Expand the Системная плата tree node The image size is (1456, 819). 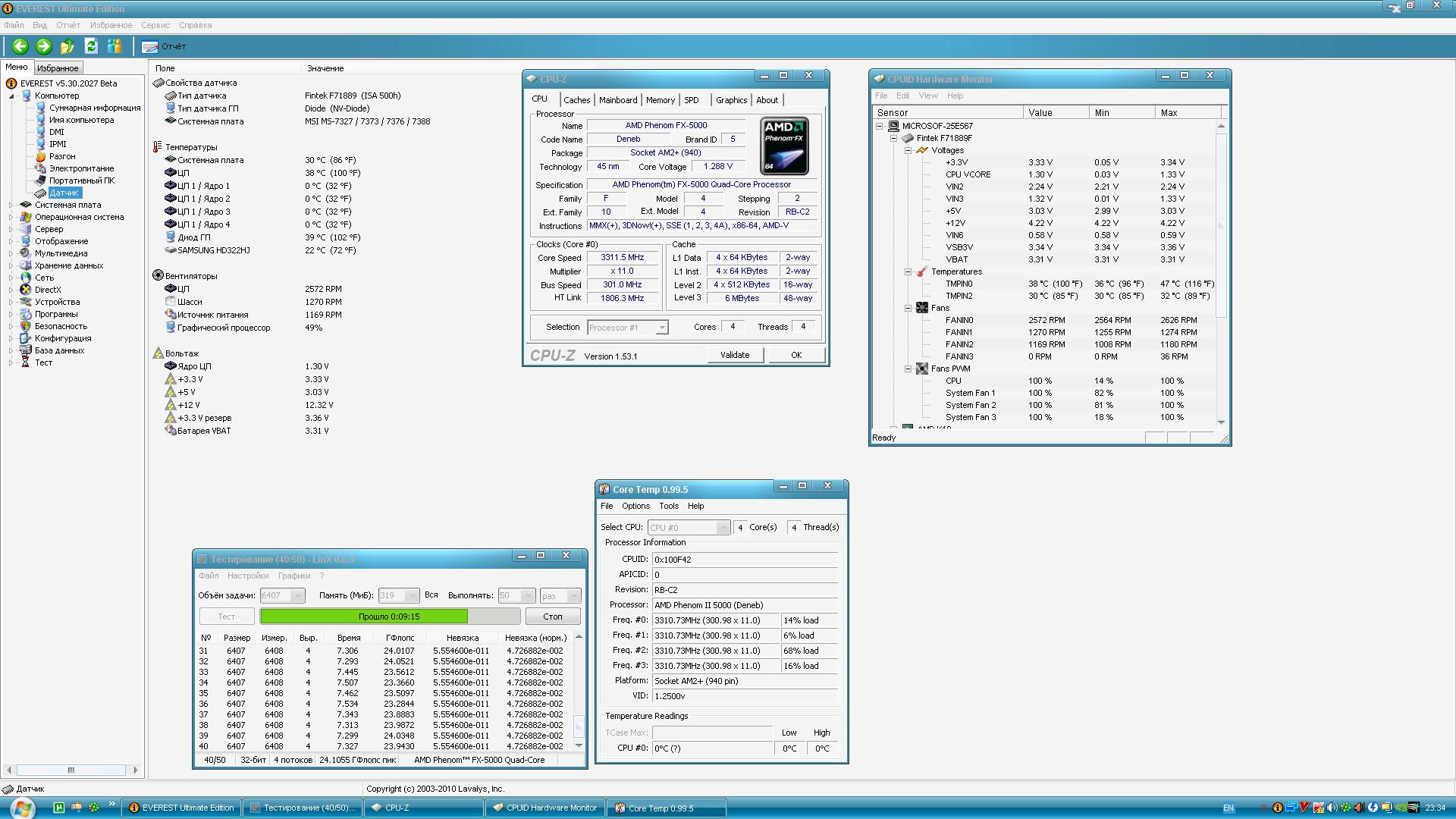(x=11, y=205)
